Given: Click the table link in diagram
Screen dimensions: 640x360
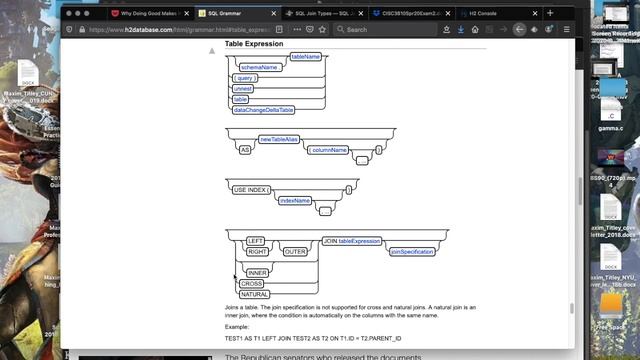Looking at the screenshot, I should 240,99.
